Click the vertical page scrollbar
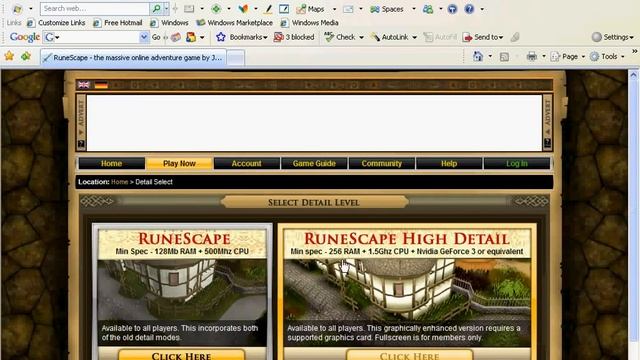This screenshot has width=640, height=360. point(633,215)
